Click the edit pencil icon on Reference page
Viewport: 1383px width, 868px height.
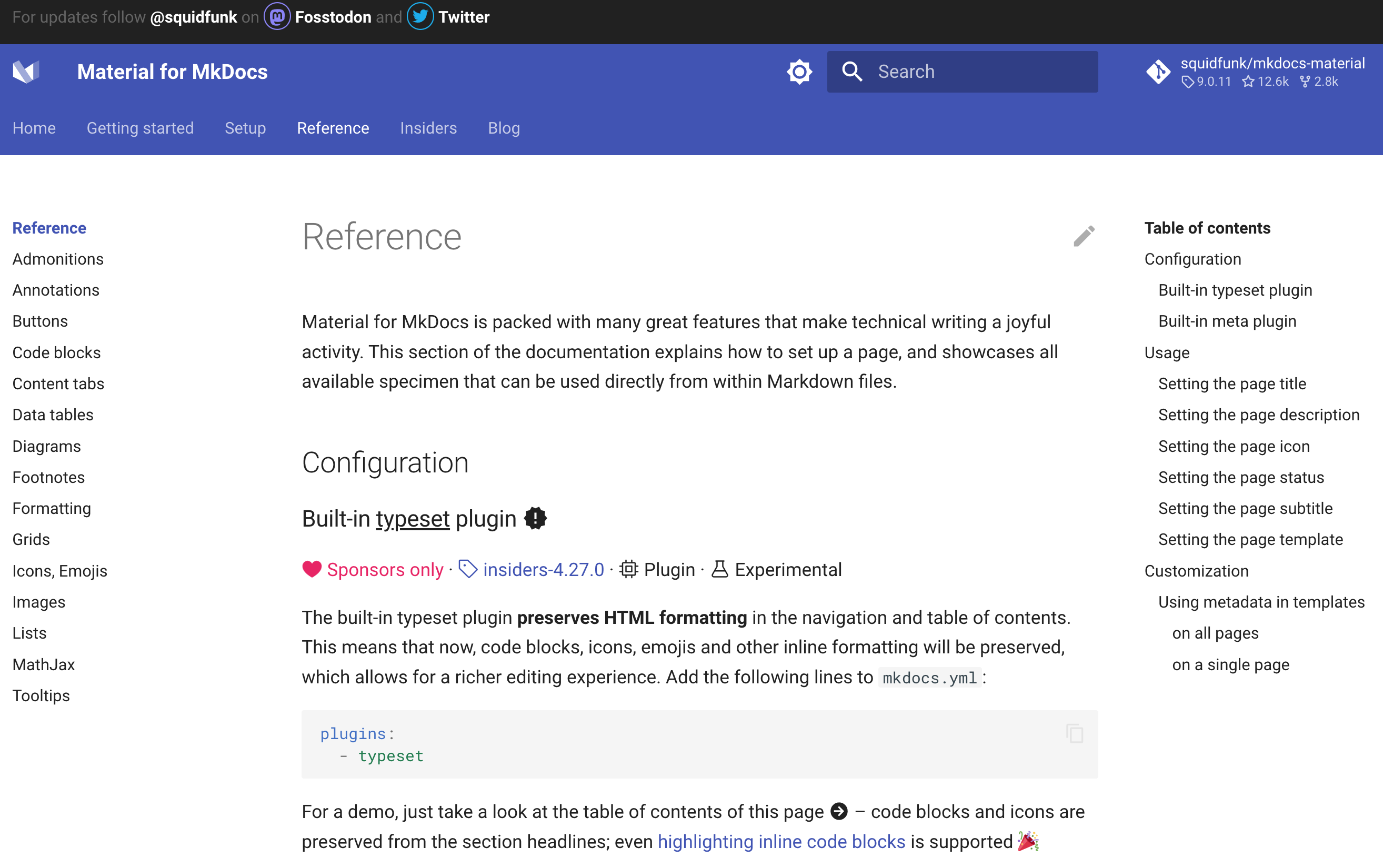coord(1084,237)
